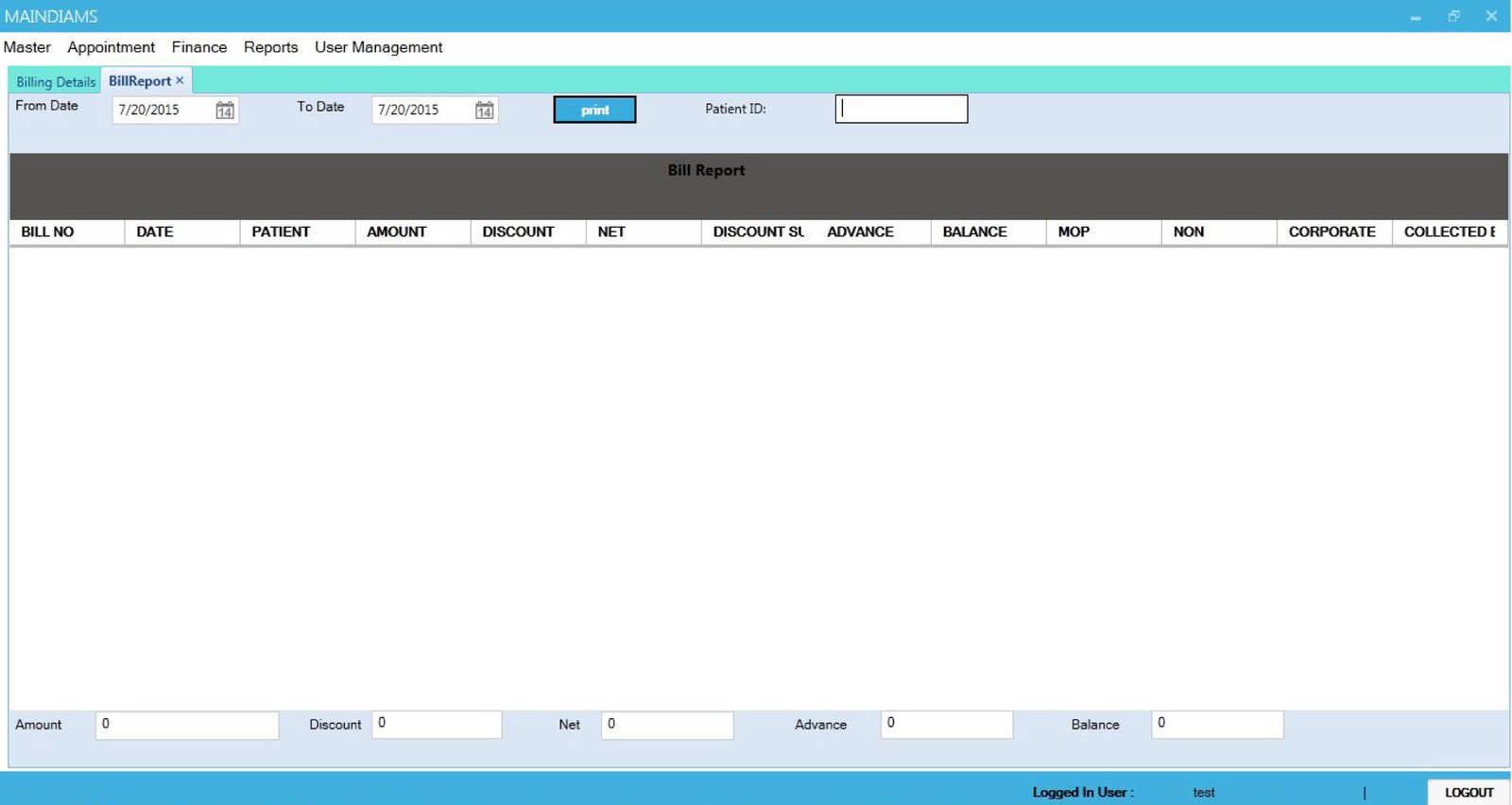Restore down the MAINDIAMS window
1512x805 pixels.
pyautogui.click(x=1453, y=16)
